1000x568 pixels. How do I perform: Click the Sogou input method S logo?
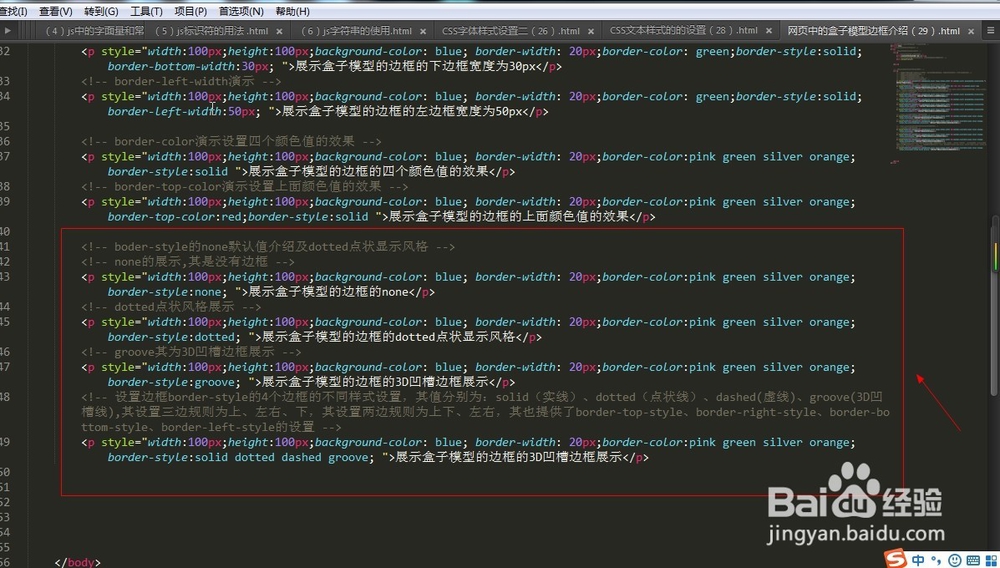(x=895, y=558)
